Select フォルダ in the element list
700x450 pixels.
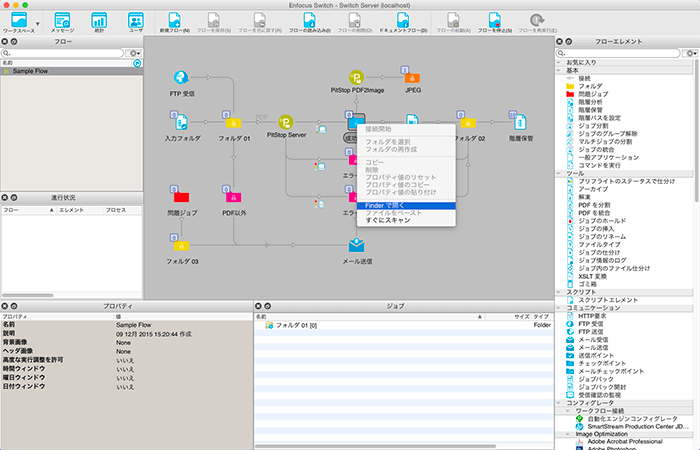pyautogui.click(x=590, y=86)
